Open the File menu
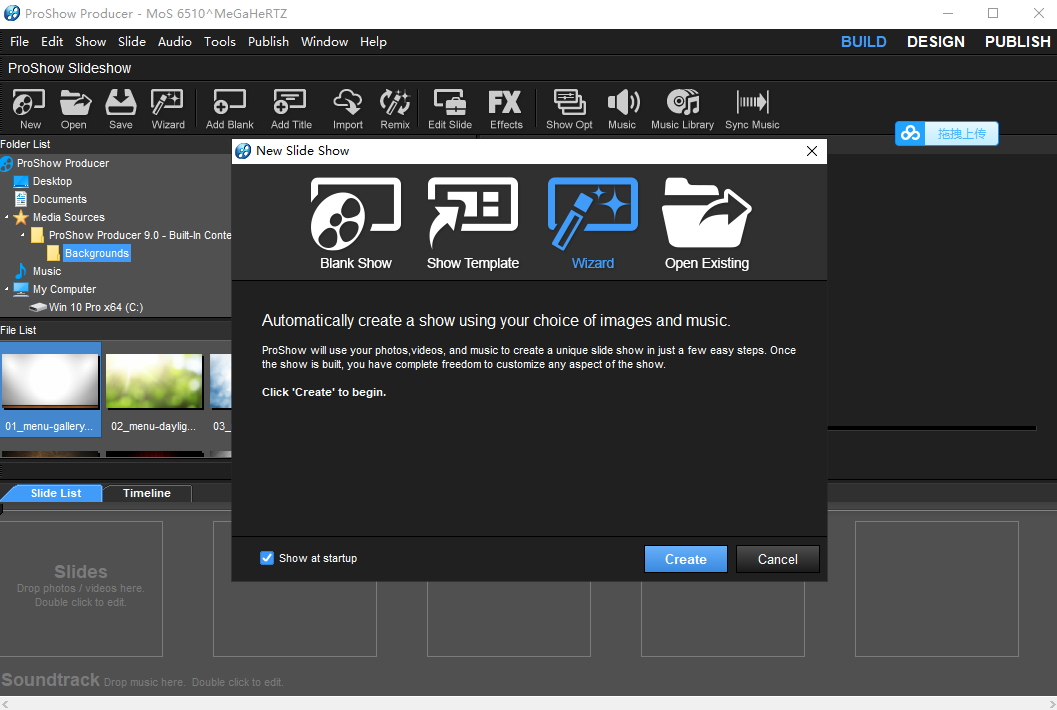1057x710 pixels. coord(20,42)
